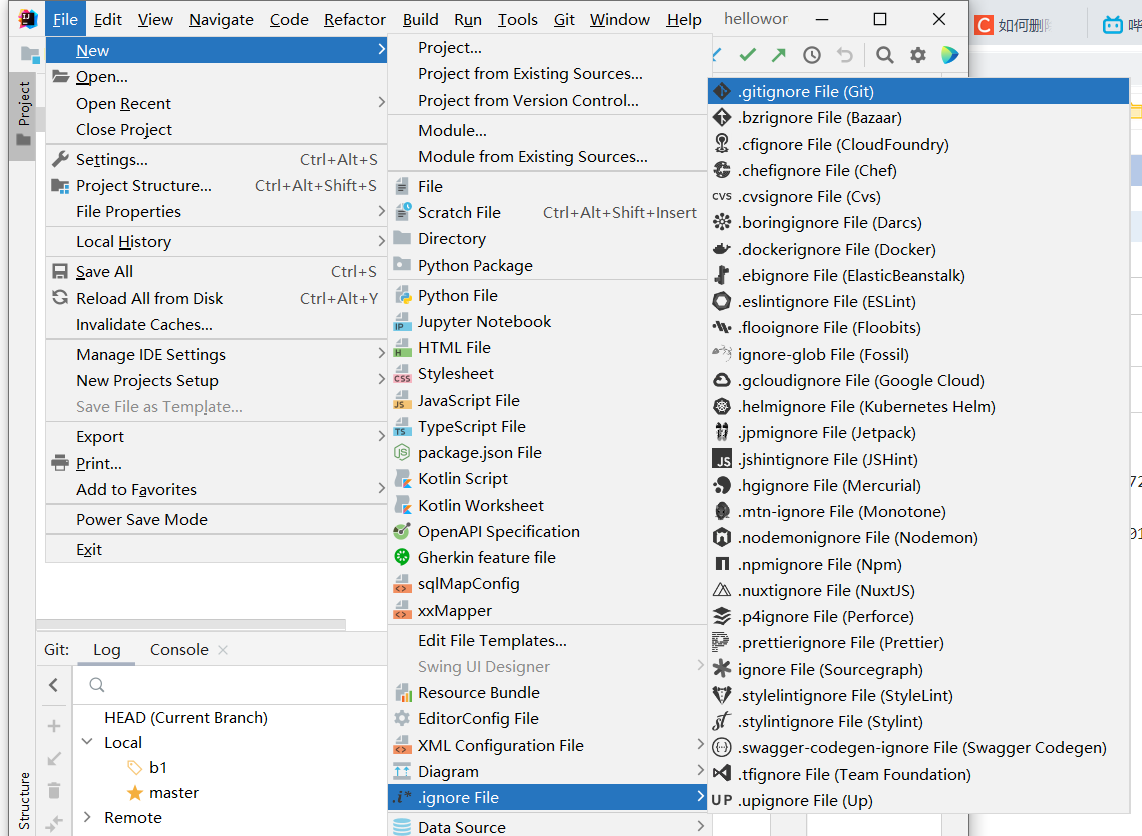Click the Scratch File icon
This screenshot has height=836, width=1142.
[x=403, y=213]
